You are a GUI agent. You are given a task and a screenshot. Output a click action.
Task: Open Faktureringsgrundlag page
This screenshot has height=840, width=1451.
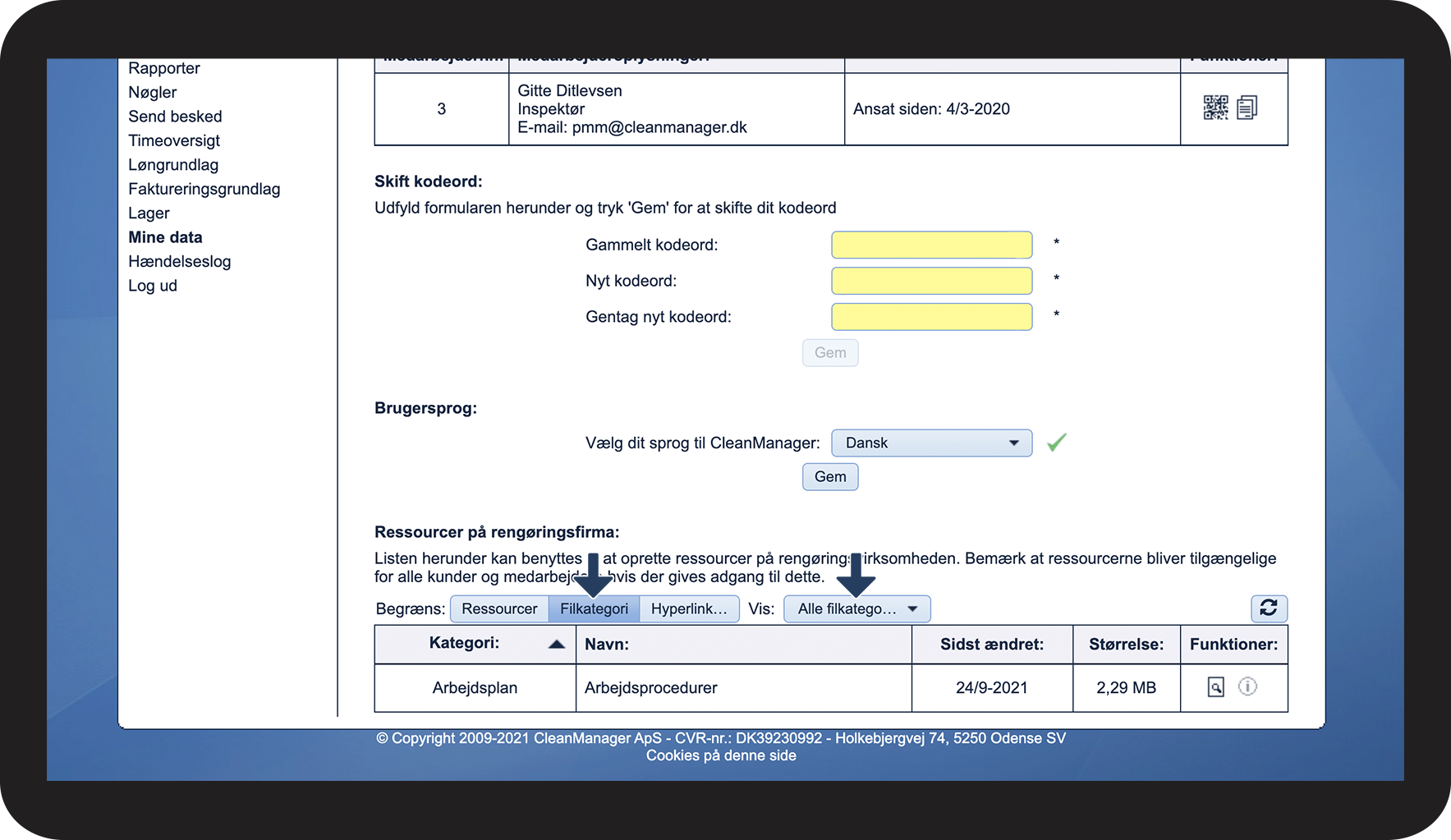coord(204,189)
